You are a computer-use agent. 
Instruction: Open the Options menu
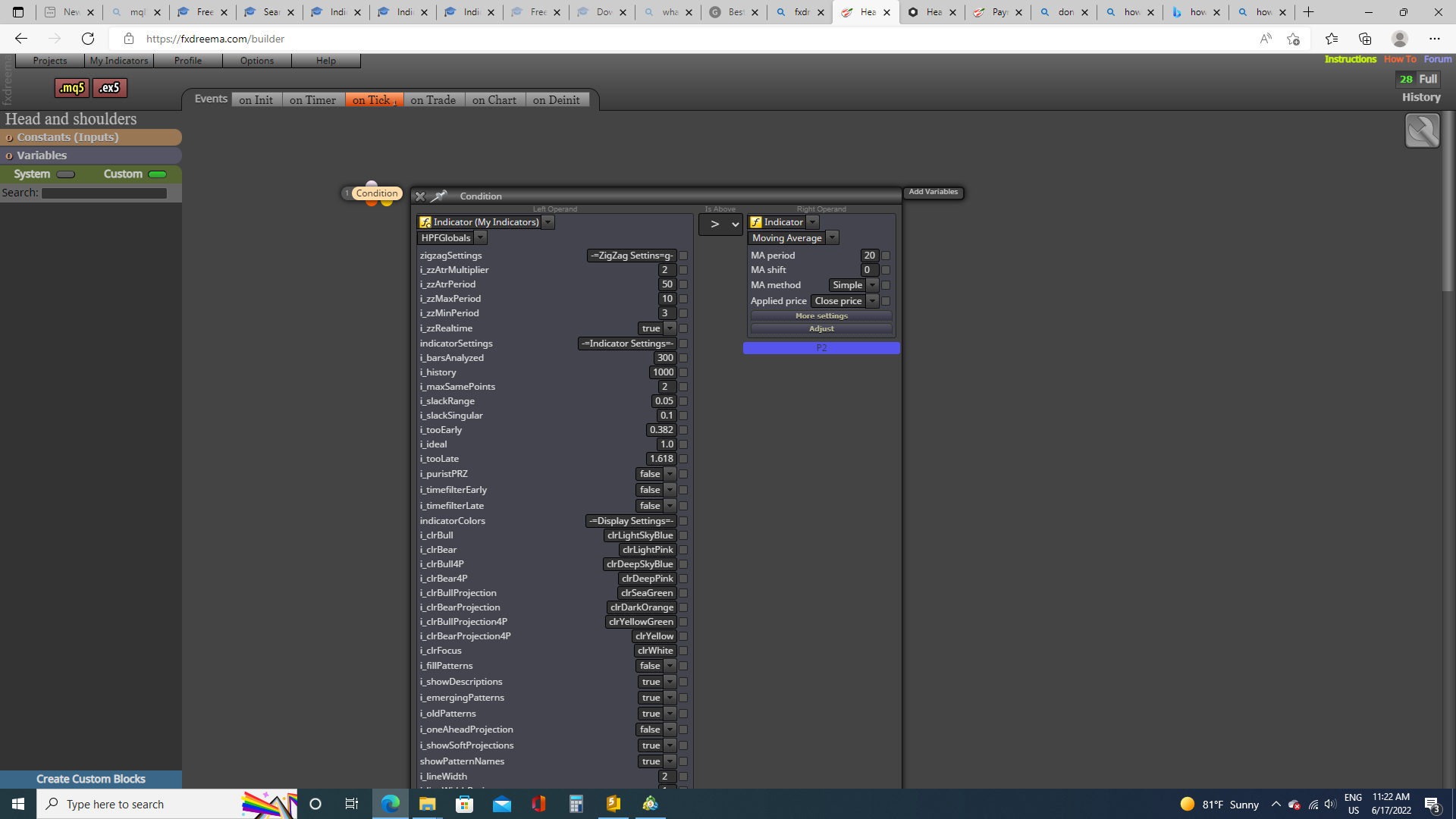pyautogui.click(x=257, y=61)
